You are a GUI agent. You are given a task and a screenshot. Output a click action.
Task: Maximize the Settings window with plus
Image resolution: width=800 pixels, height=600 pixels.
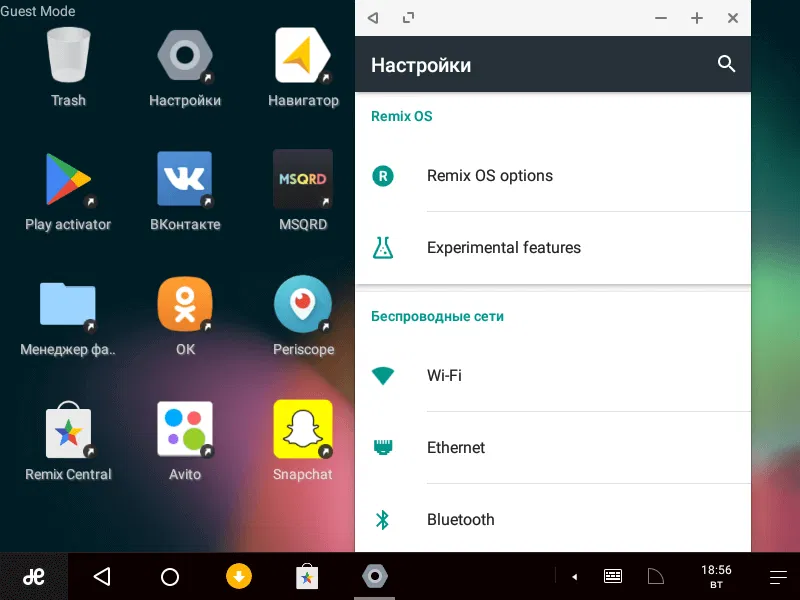pyautogui.click(x=696, y=18)
